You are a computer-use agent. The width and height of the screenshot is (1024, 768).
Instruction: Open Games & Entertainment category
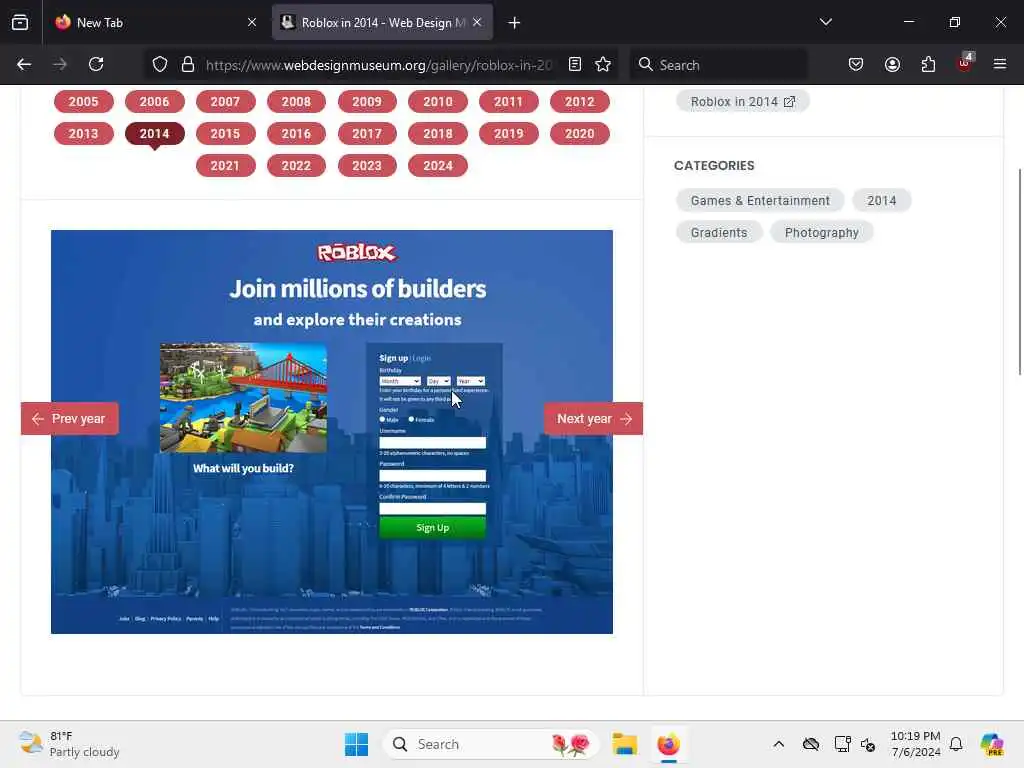pyautogui.click(x=760, y=200)
